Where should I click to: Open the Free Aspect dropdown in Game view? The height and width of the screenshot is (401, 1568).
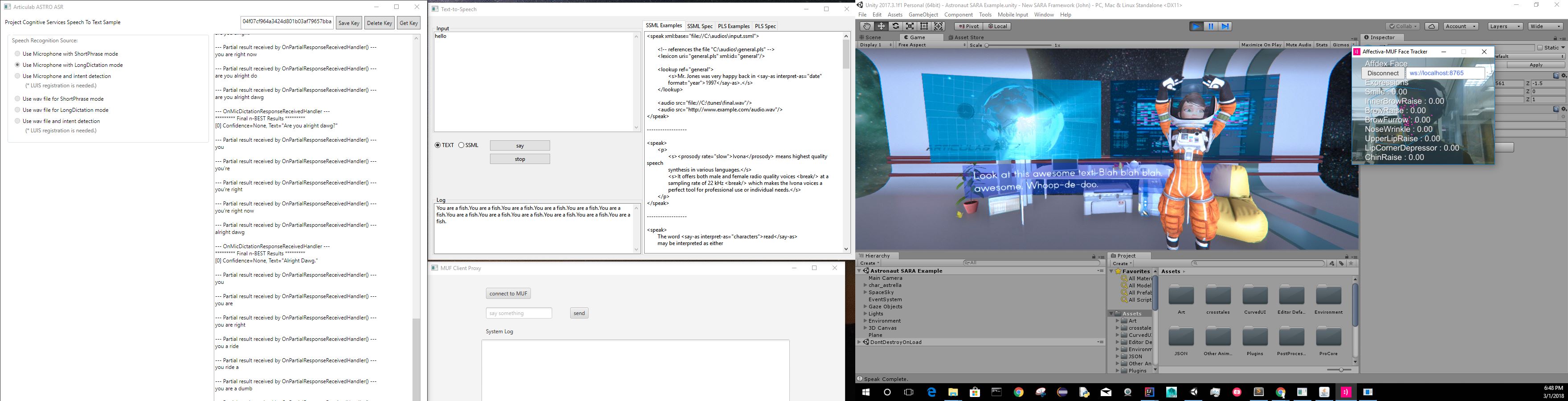point(931,45)
